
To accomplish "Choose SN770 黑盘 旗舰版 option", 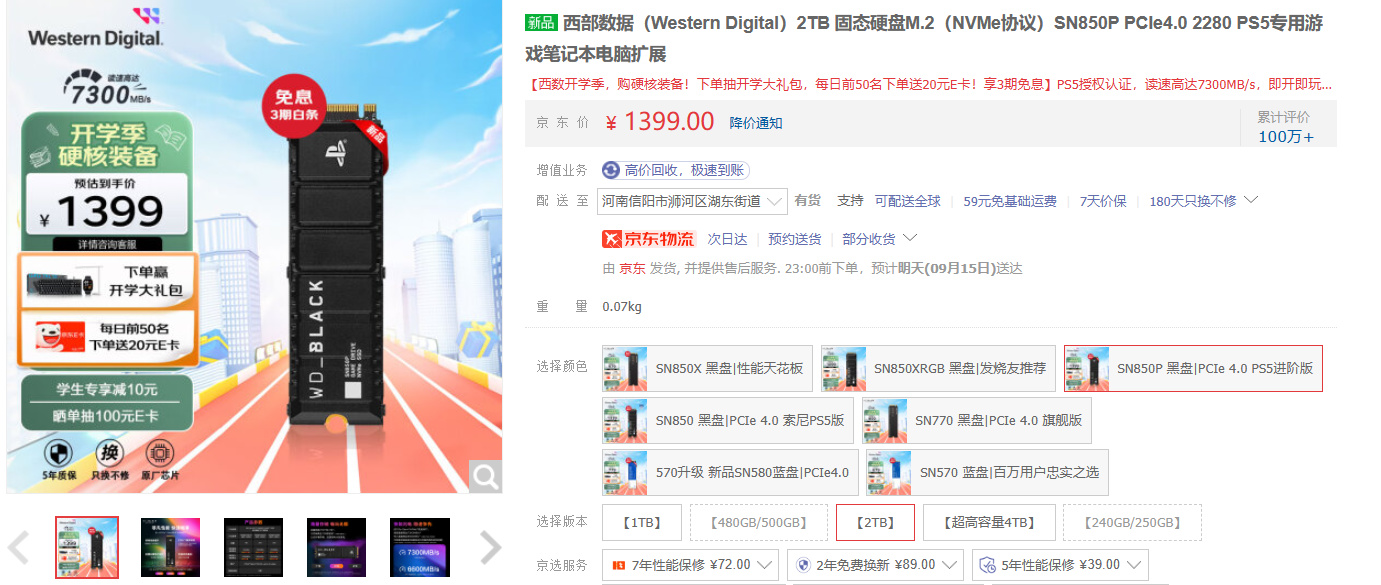I will point(976,420).
